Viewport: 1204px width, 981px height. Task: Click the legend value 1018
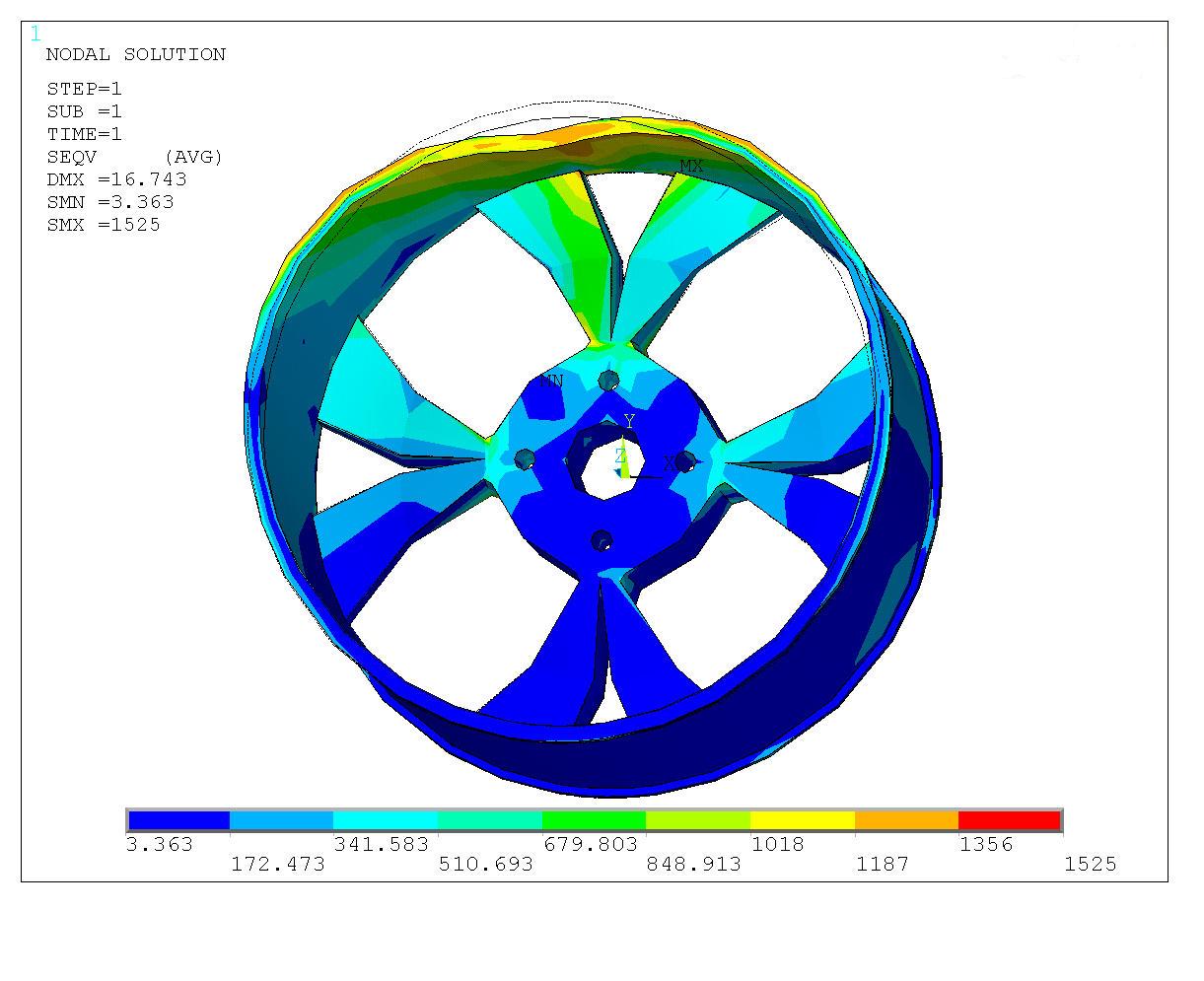[778, 845]
